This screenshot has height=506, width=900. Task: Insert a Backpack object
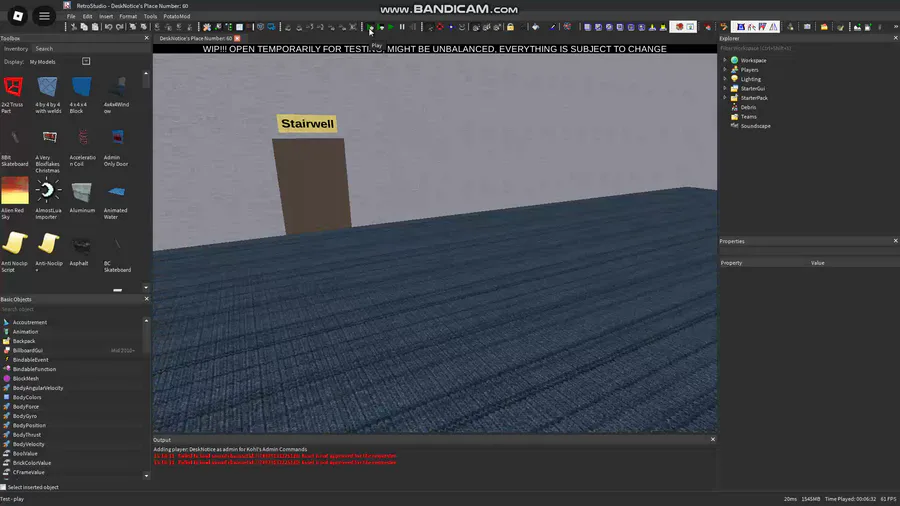click(x=24, y=341)
